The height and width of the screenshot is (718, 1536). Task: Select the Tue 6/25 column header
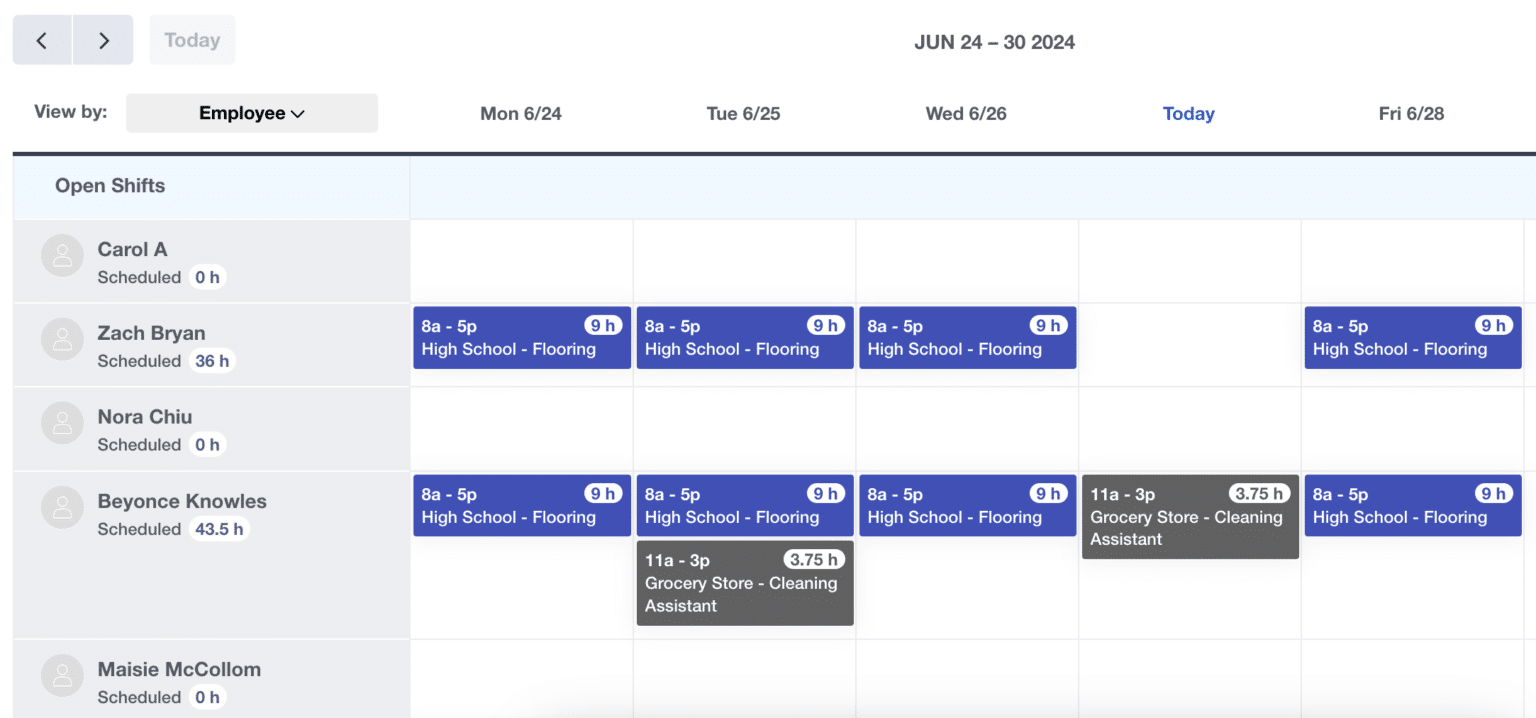743,114
